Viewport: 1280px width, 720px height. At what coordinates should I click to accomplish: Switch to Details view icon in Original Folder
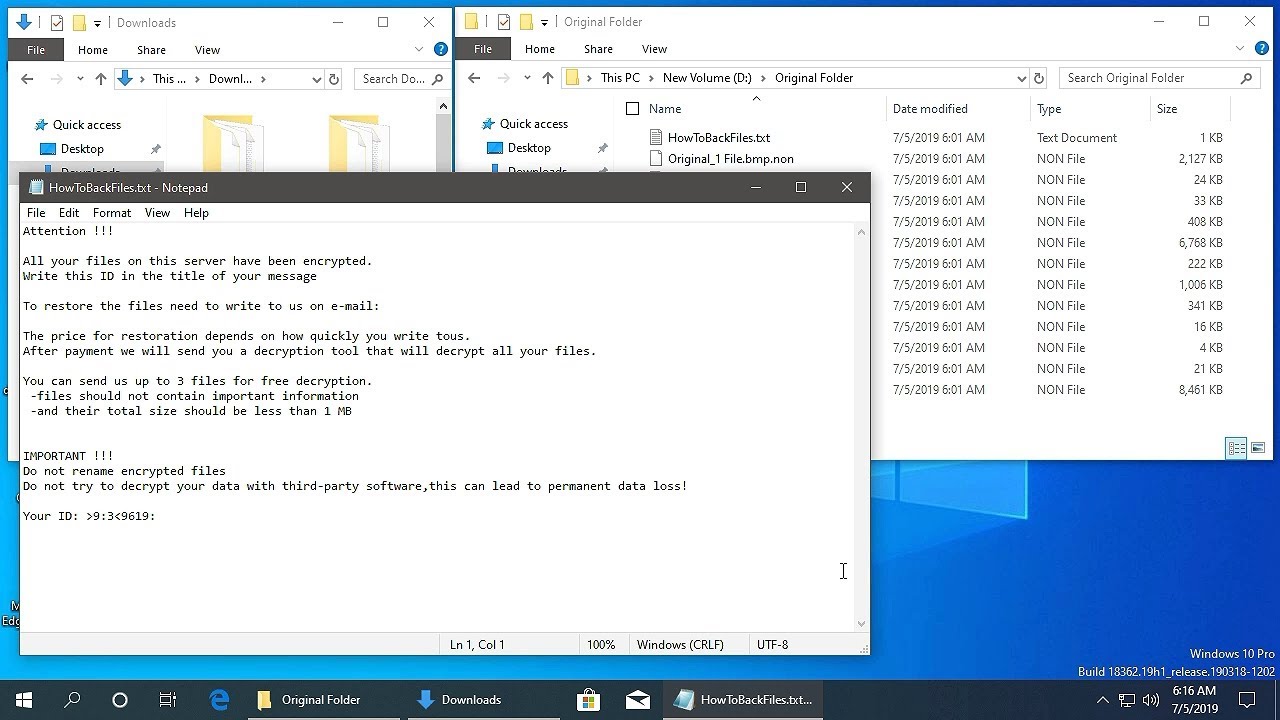coord(1237,448)
